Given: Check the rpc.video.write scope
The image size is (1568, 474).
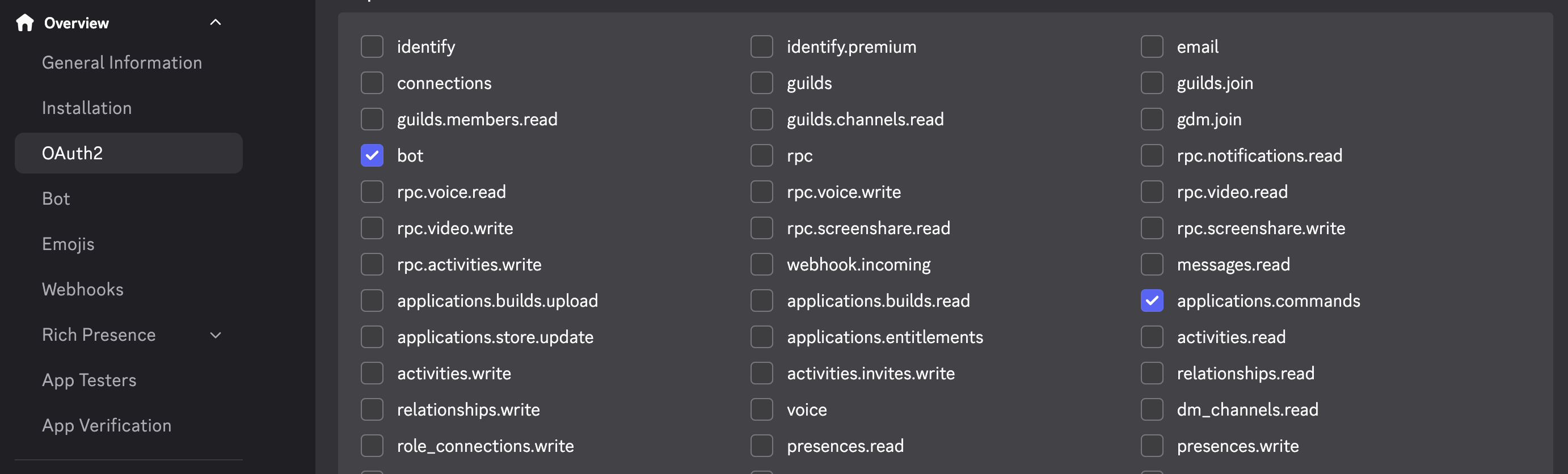Looking at the screenshot, I should tap(372, 227).
